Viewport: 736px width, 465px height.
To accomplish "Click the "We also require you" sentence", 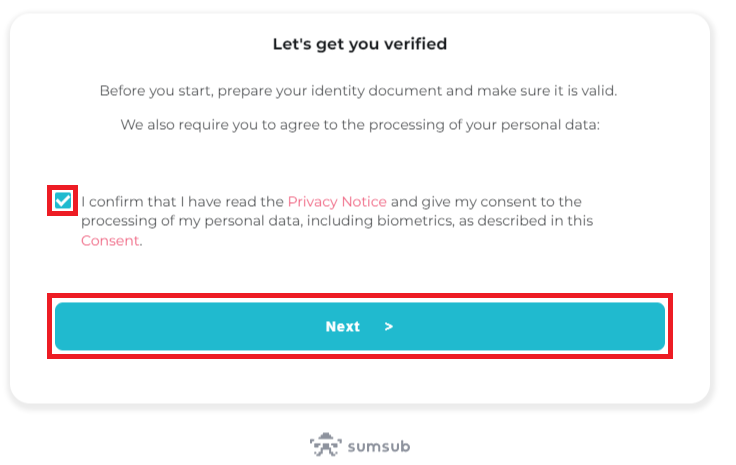I will tap(360, 125).
